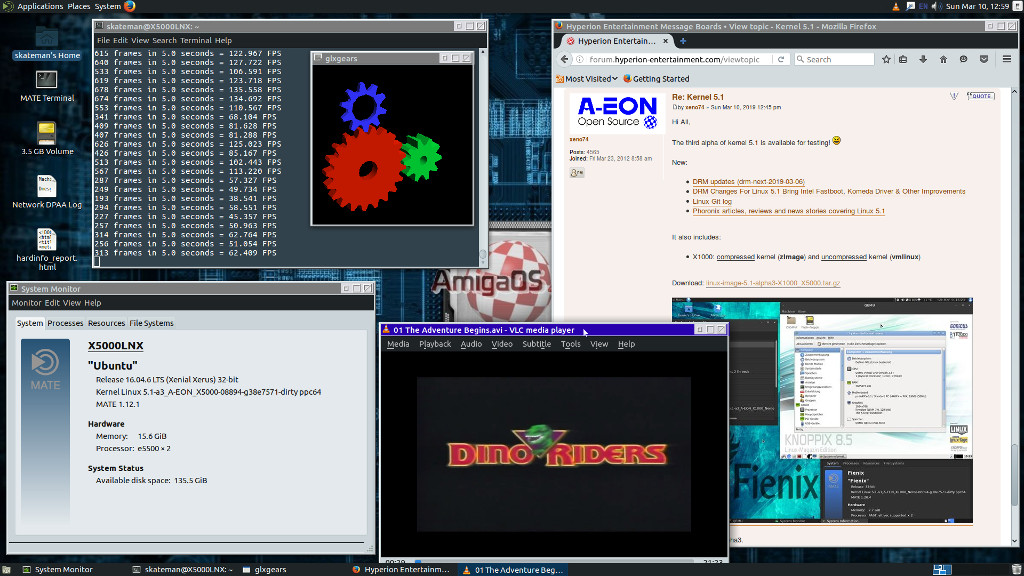Image resolution: width=1024 pixels, height=576 pixels.
Task: Switch to glxgears in the taskbar
Action: tap(264, 569)
